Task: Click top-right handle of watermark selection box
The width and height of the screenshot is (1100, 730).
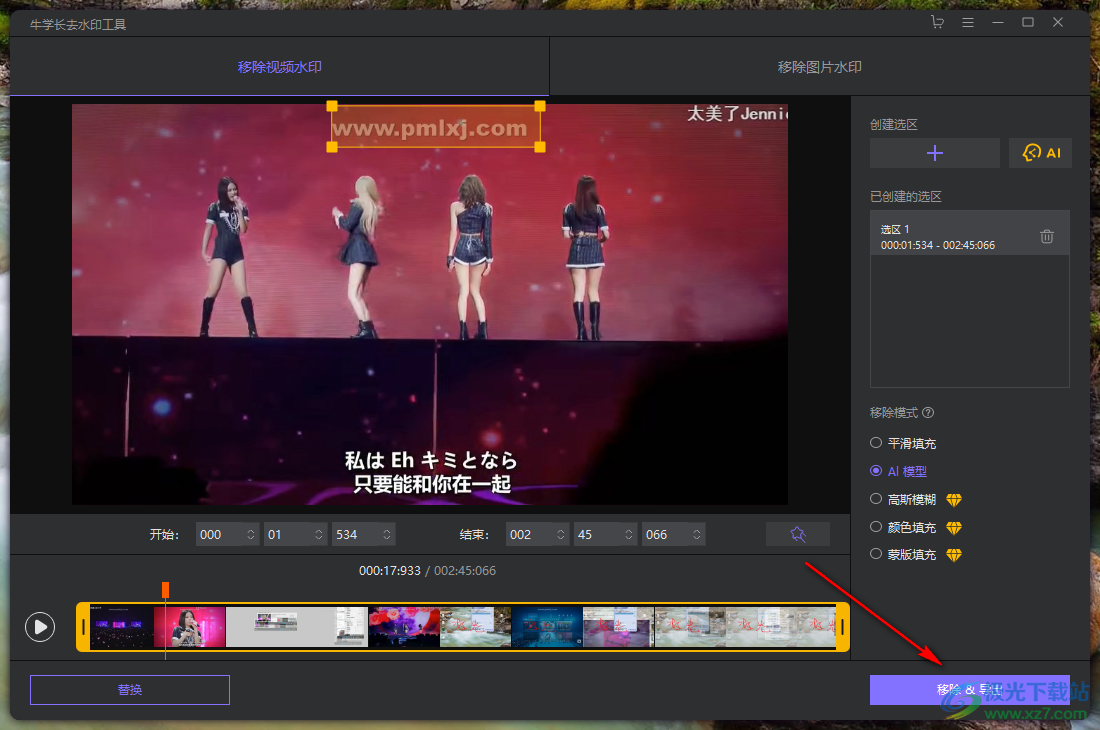Action: pos(540,107)
